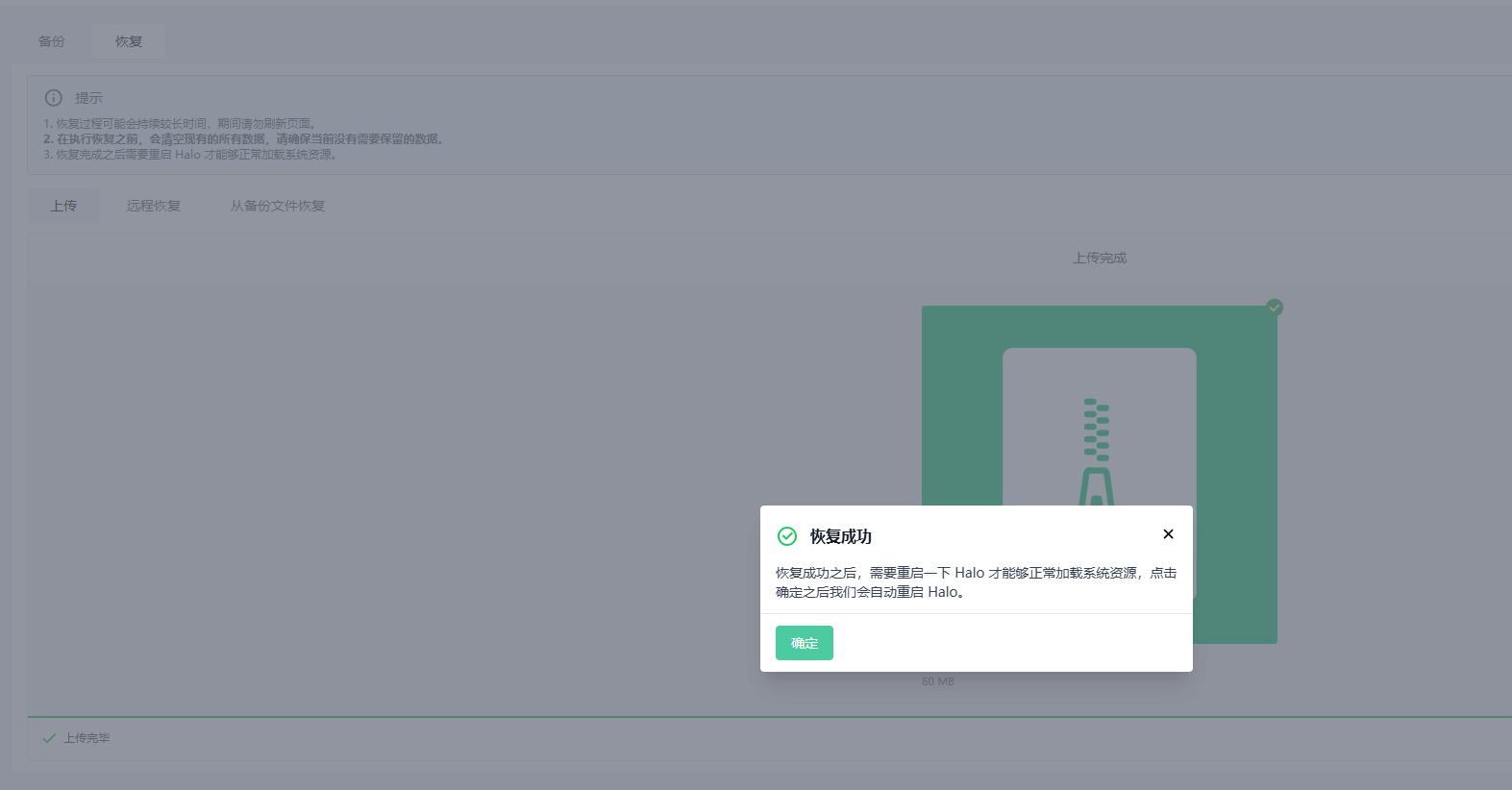Click the 确定 button in the dialog
Image resolution: width=1512 pixels, height=790 pixels.
tap(804, 643)
